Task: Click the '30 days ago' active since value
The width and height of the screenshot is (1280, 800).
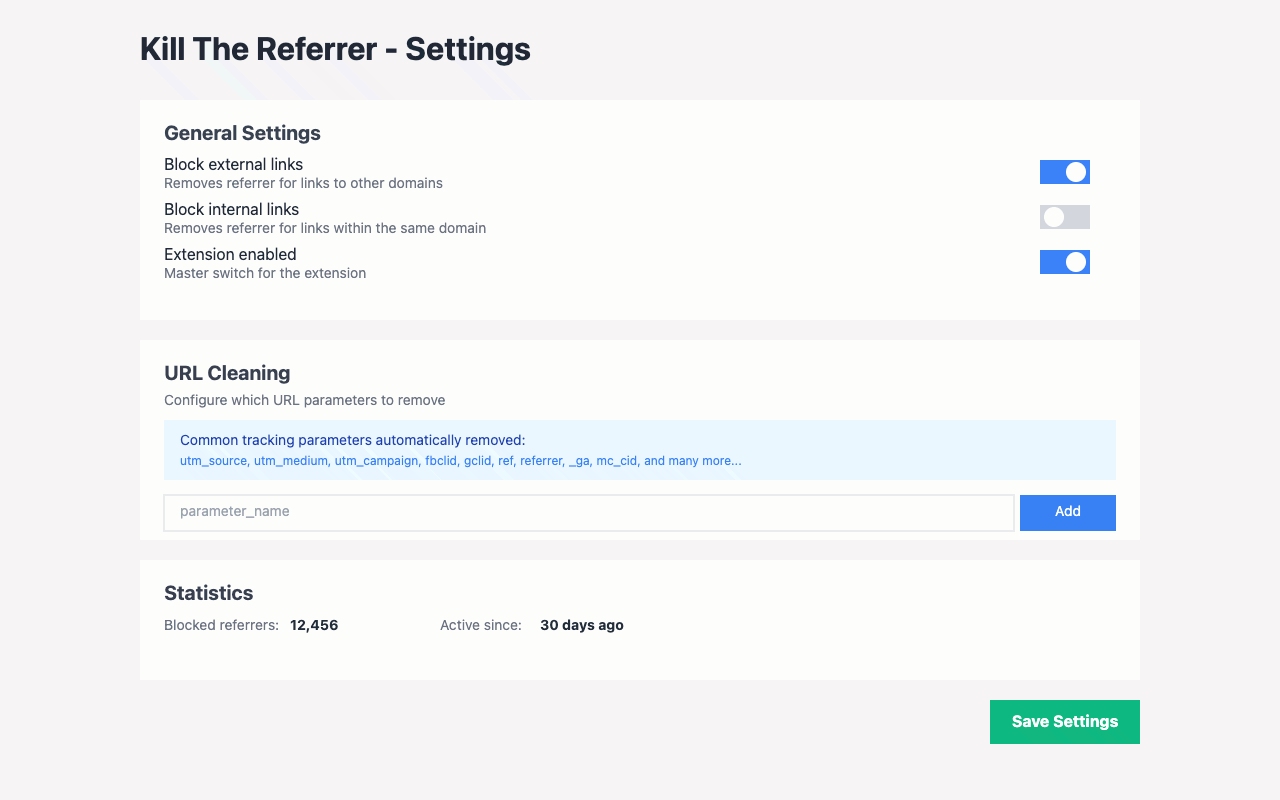Action: (x=582, y=624)
